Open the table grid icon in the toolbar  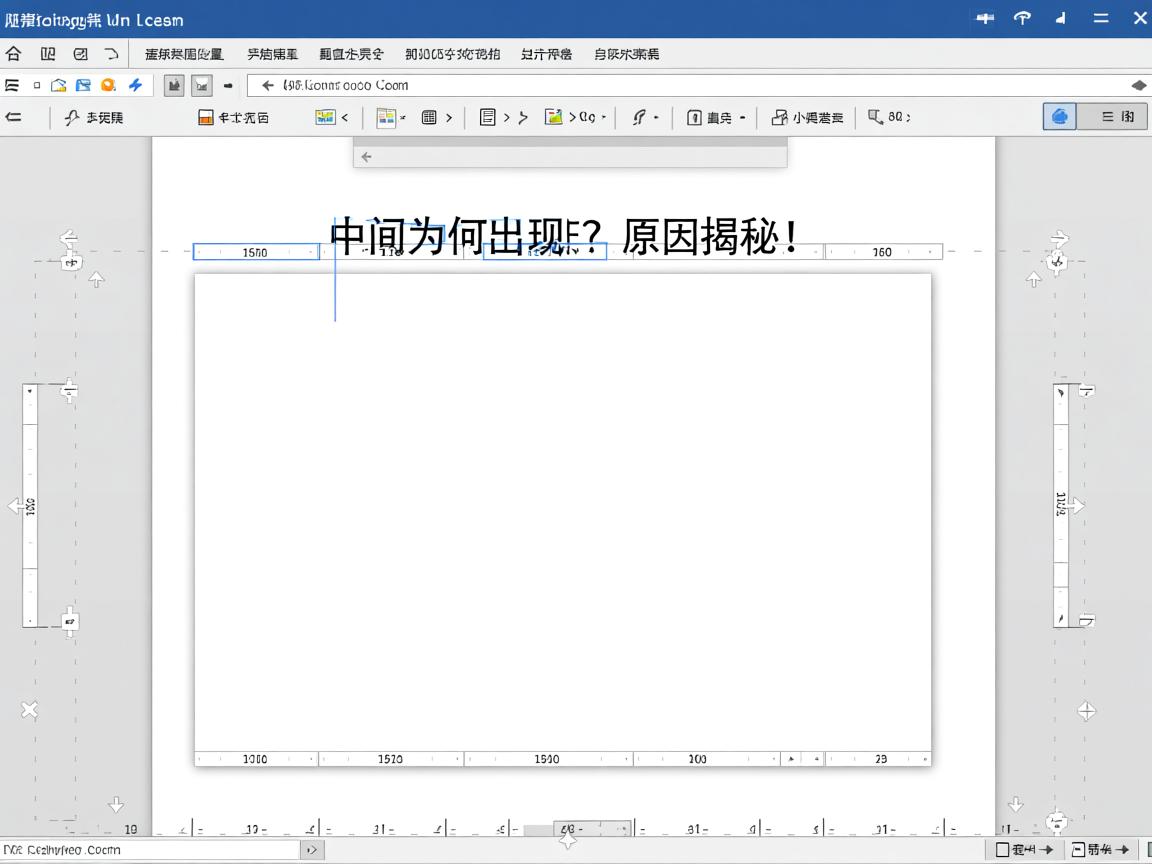point(430,117)
